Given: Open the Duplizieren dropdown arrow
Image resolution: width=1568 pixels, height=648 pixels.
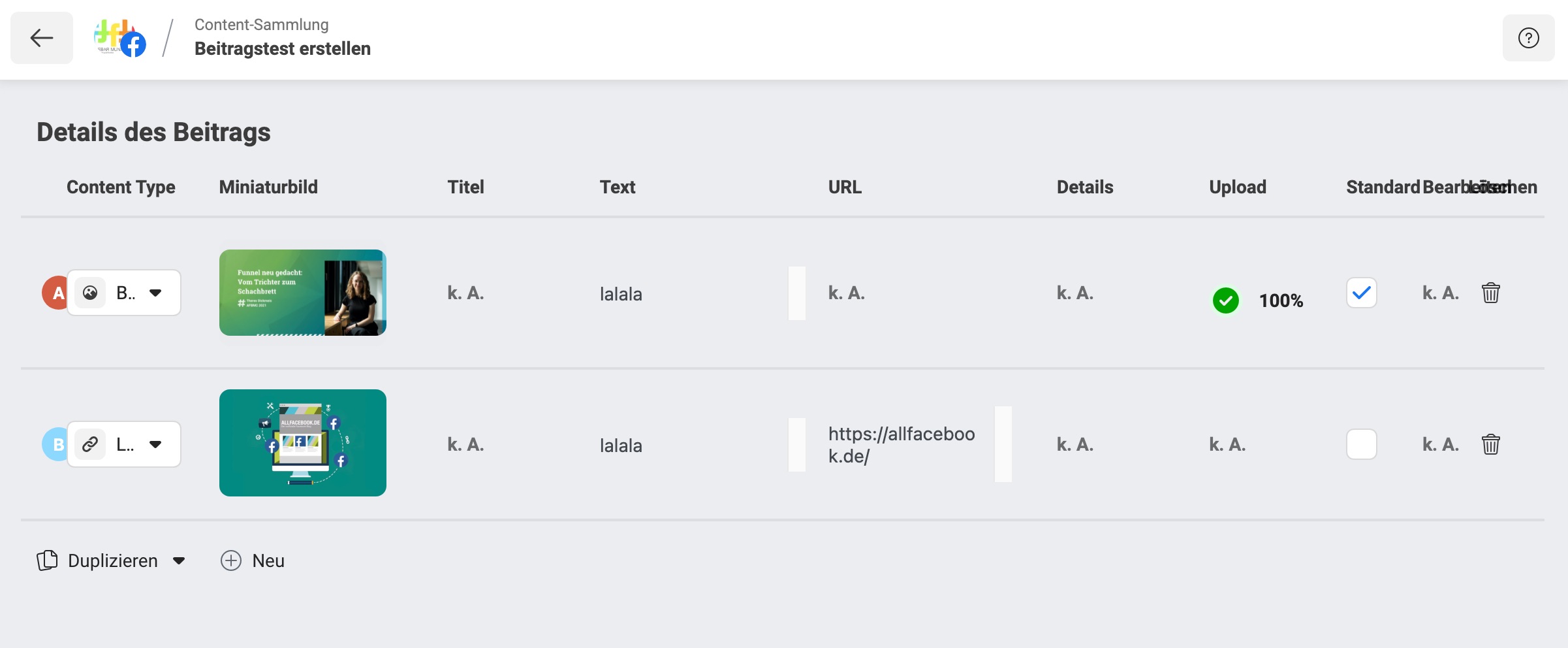Looking at the screenshot, I should point(179,560).
